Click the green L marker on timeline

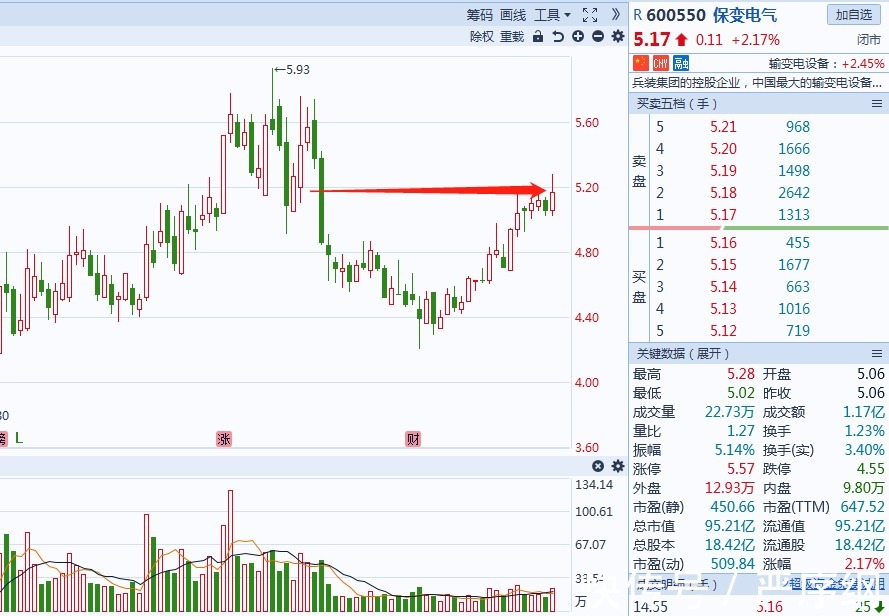pyautogui.click(x=19, y=438)
